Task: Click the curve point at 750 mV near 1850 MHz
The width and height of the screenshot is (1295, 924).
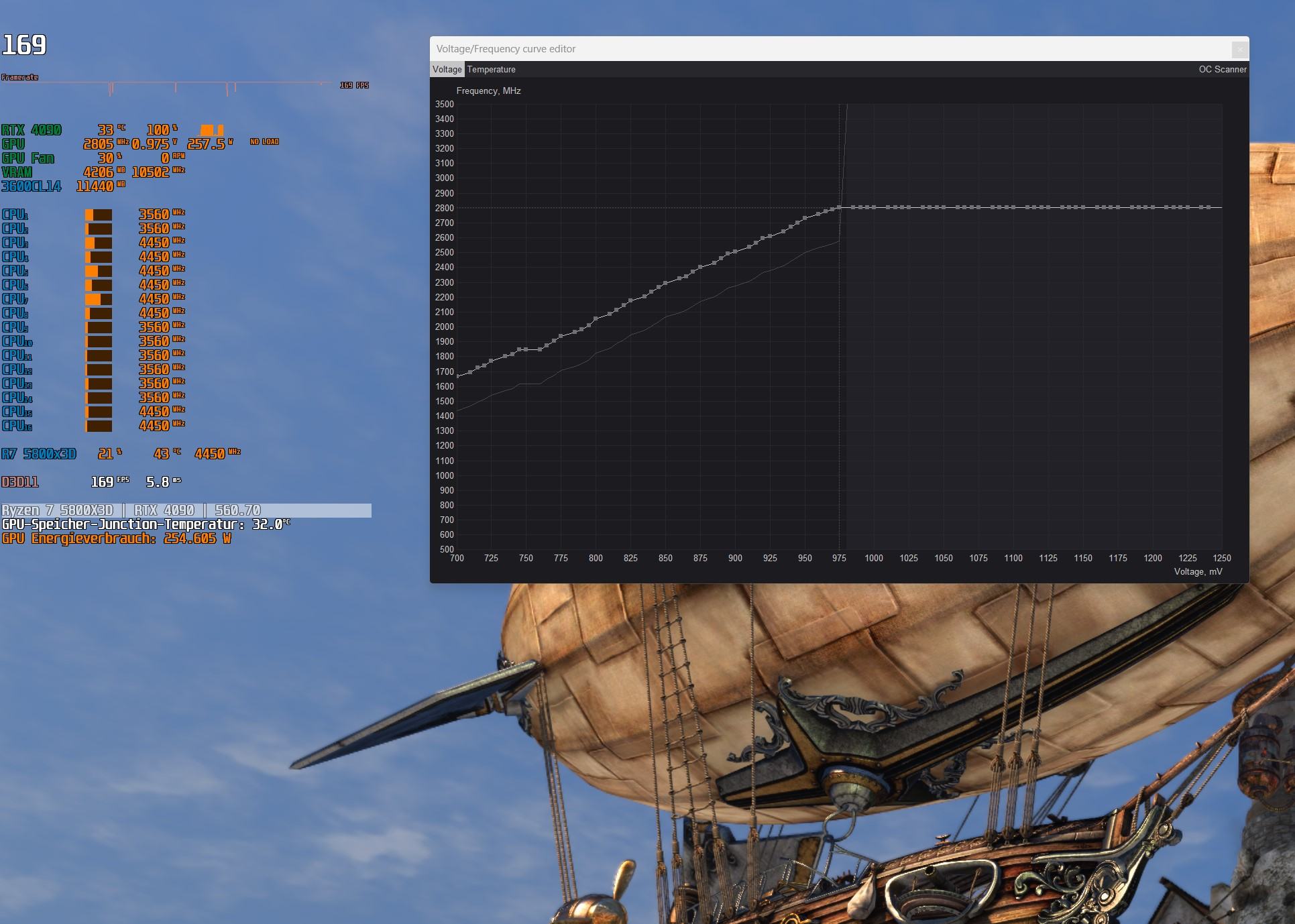Action: tap(526, 349)
